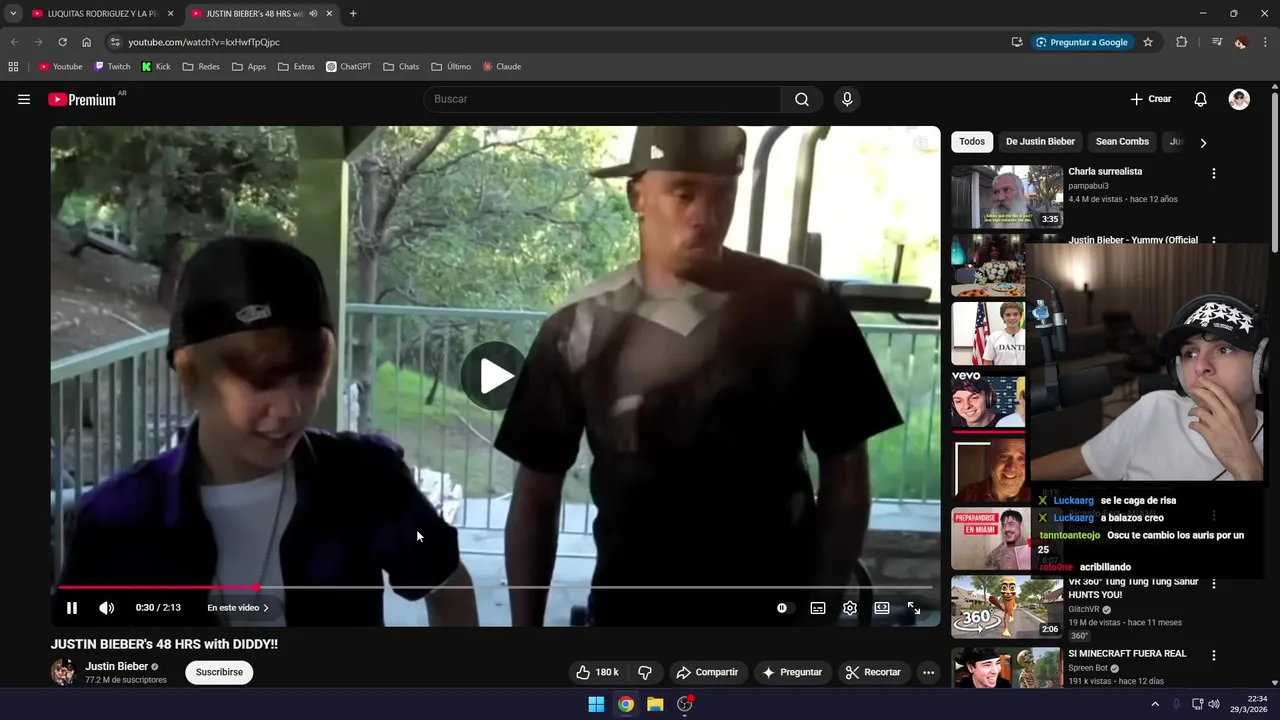Expand the Redes bookmarks folder

(x=201, y=67)
